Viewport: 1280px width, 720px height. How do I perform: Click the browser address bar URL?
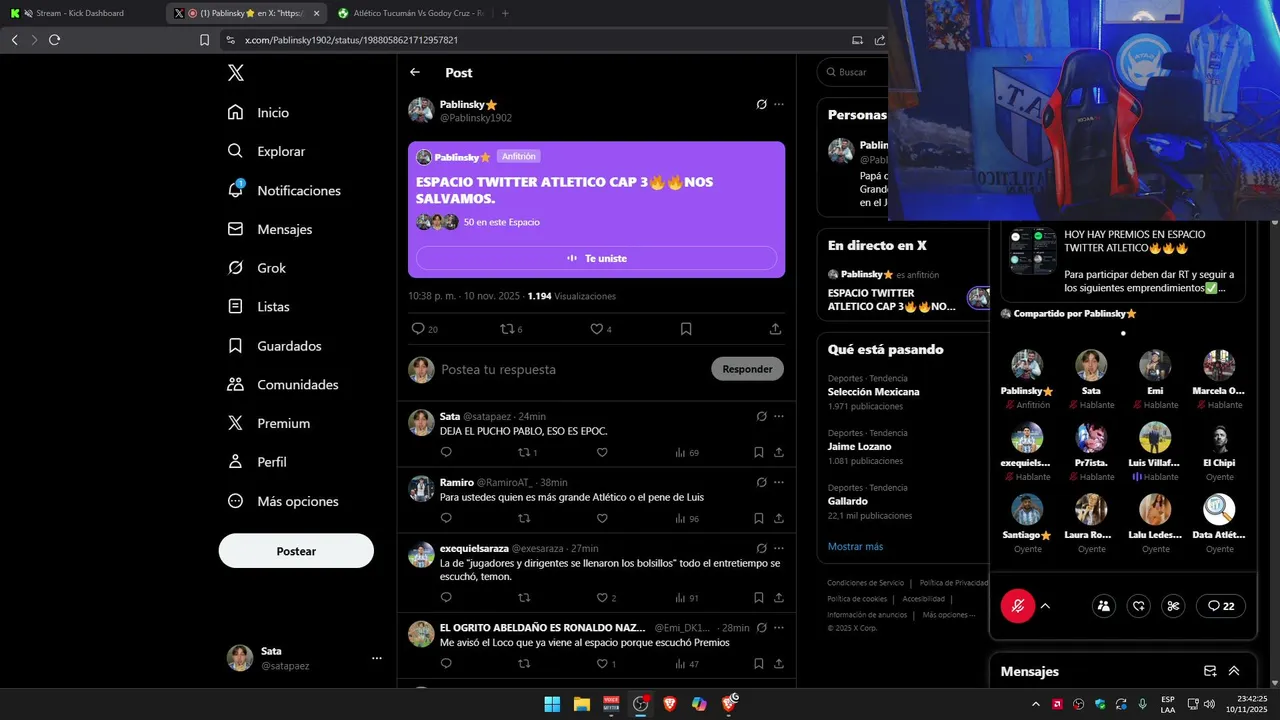tap(351, 40)
